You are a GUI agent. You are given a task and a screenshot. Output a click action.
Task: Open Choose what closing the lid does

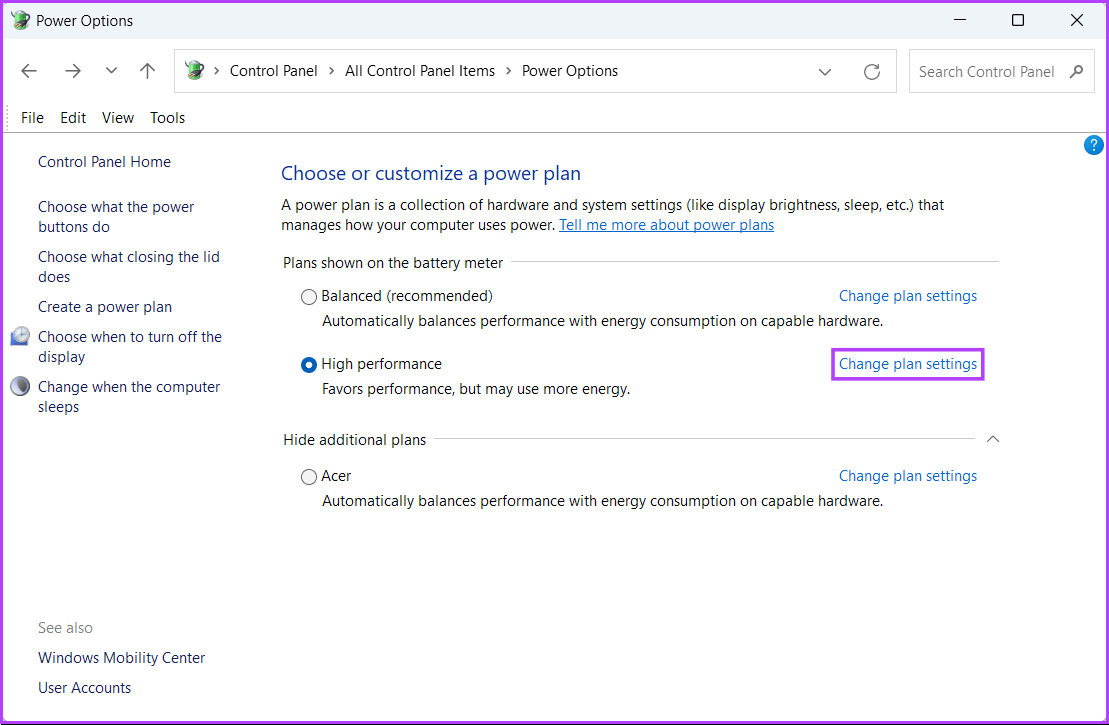pos(129,267)
